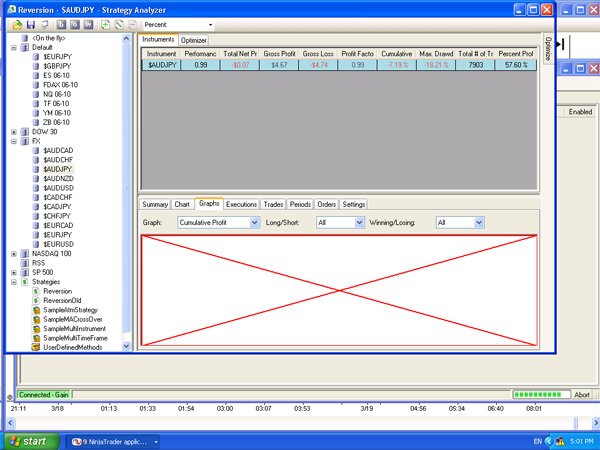Select $AUDJPY in the FX tree
The image size is (600, 450).
(x=58, y=169)
